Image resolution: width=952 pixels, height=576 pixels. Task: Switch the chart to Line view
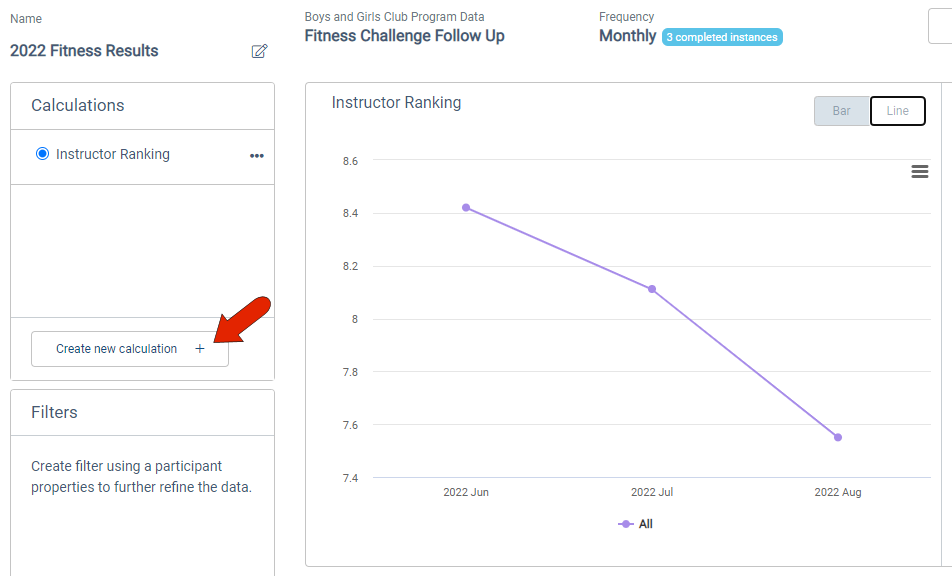pos(898,111)
